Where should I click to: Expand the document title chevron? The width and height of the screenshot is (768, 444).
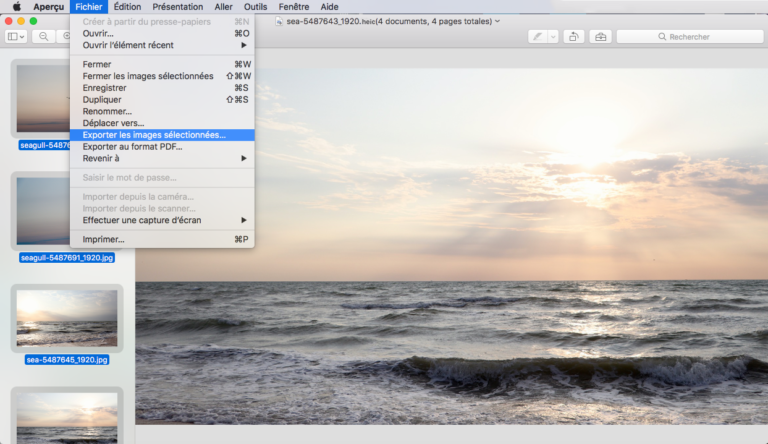(498, 21)
